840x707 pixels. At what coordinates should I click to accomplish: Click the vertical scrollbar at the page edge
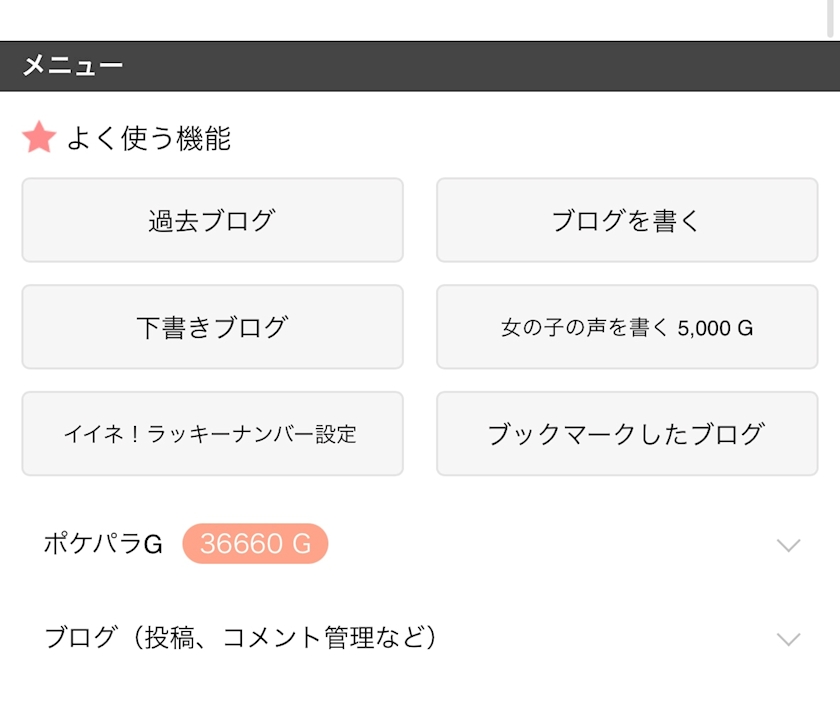pos(831,19)
